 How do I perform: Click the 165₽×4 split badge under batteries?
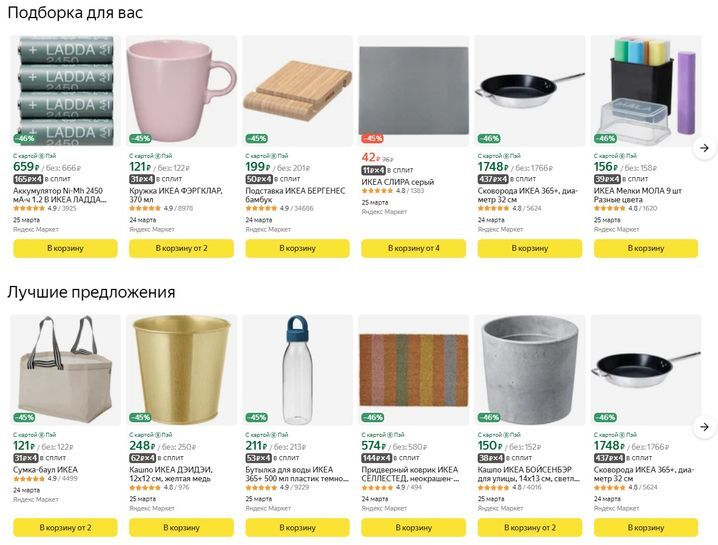click(28, 179)
